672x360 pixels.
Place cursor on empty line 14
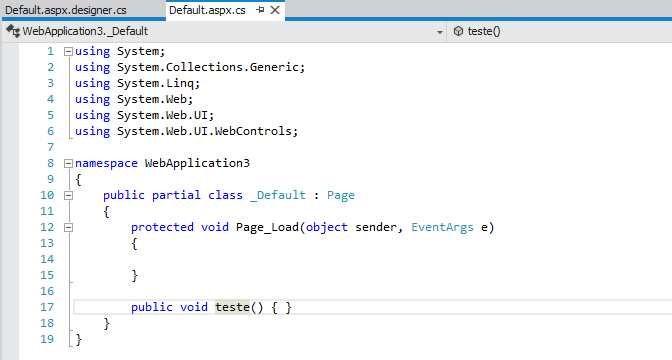(372, 259)
